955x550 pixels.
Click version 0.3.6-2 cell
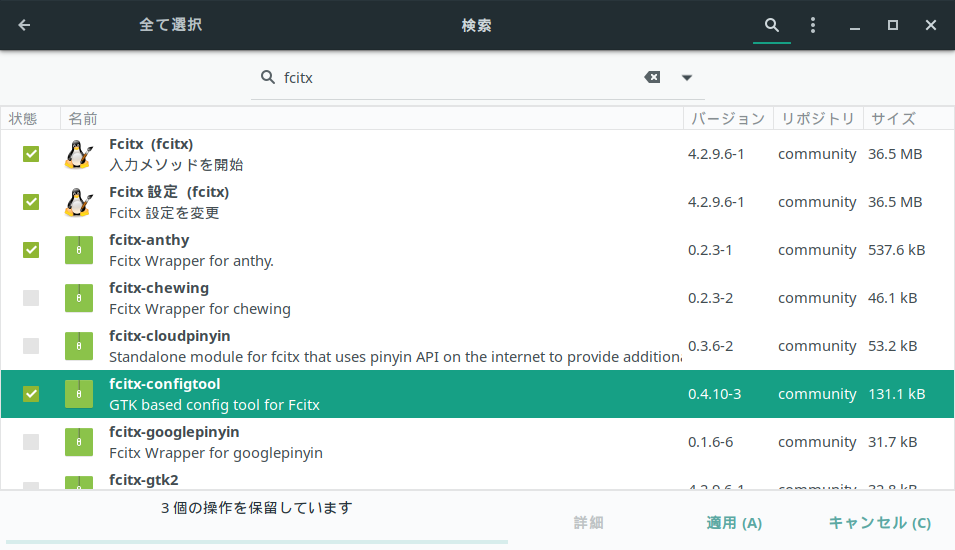point(710,346)
